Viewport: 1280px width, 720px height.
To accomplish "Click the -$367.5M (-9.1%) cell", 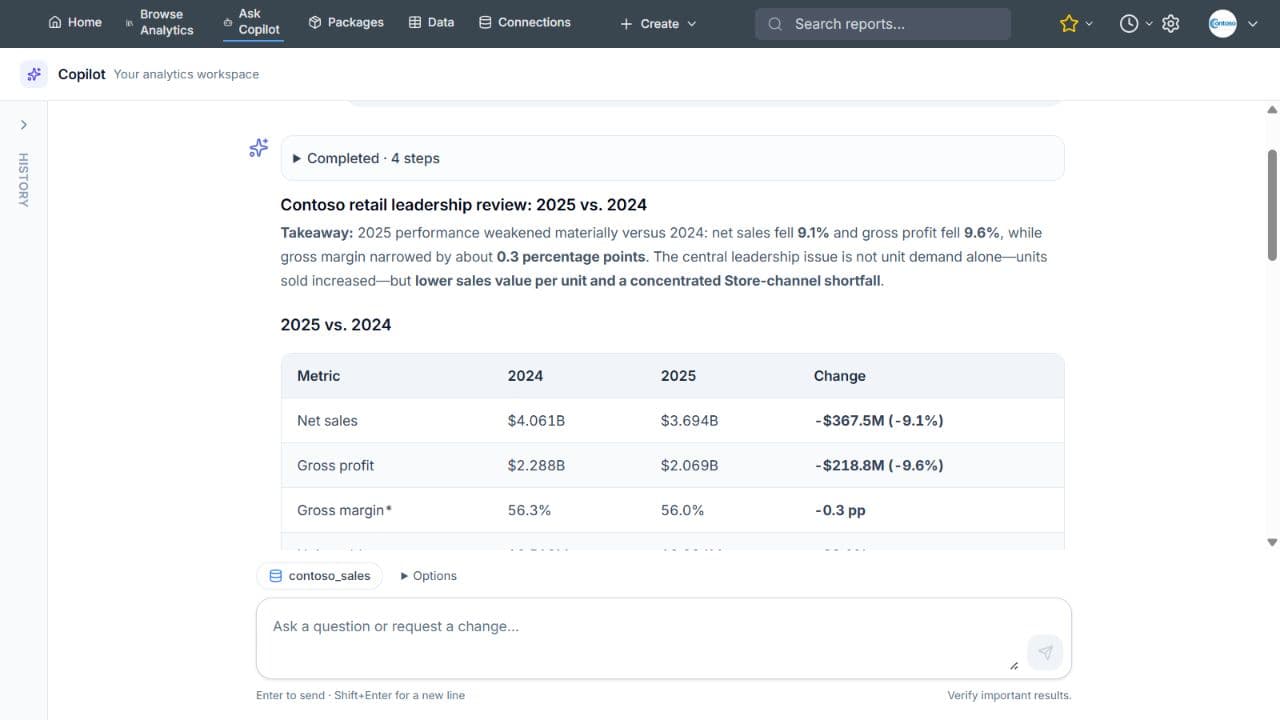I will pos(879,421).
